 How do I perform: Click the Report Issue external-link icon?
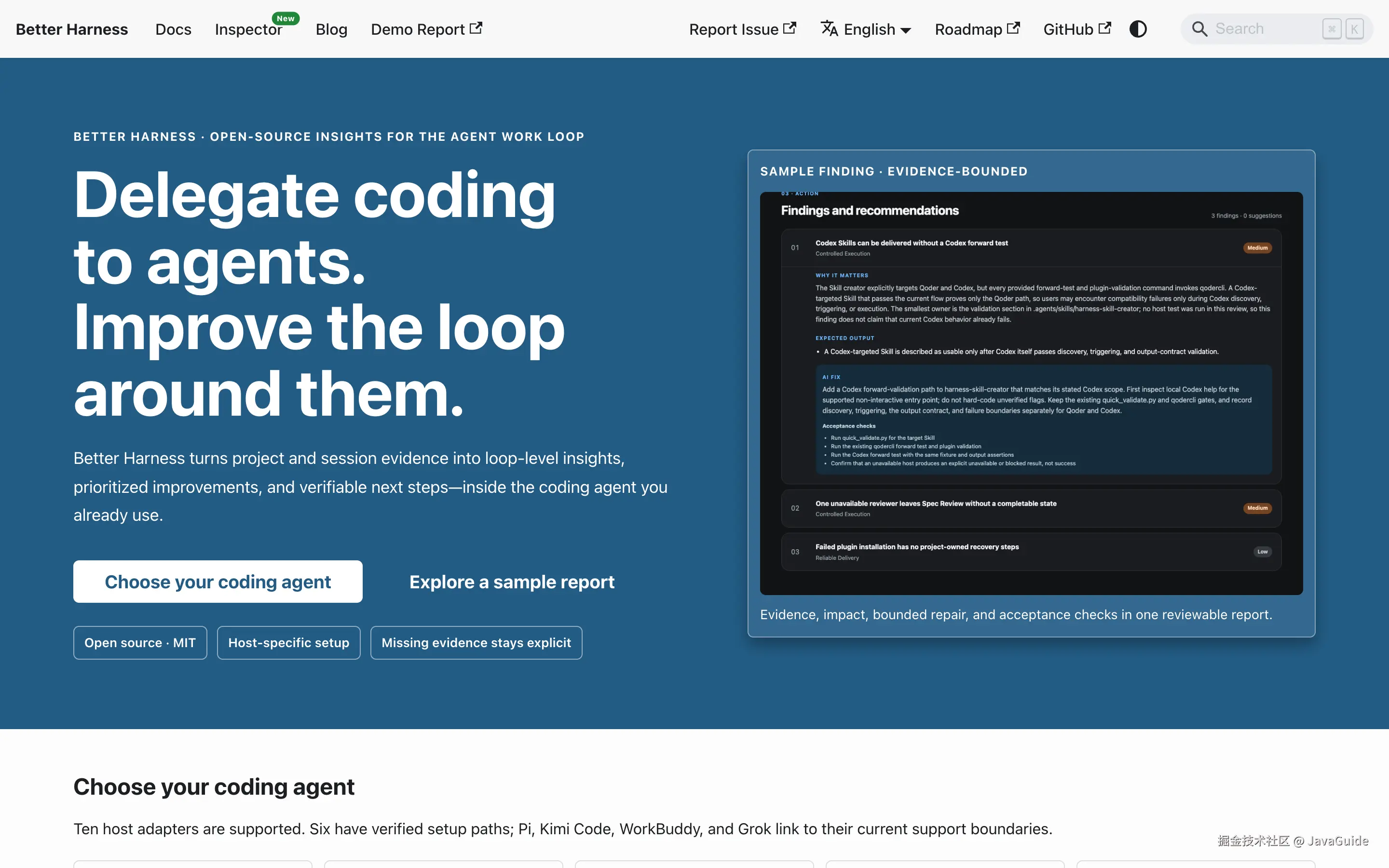click(790, 27)
